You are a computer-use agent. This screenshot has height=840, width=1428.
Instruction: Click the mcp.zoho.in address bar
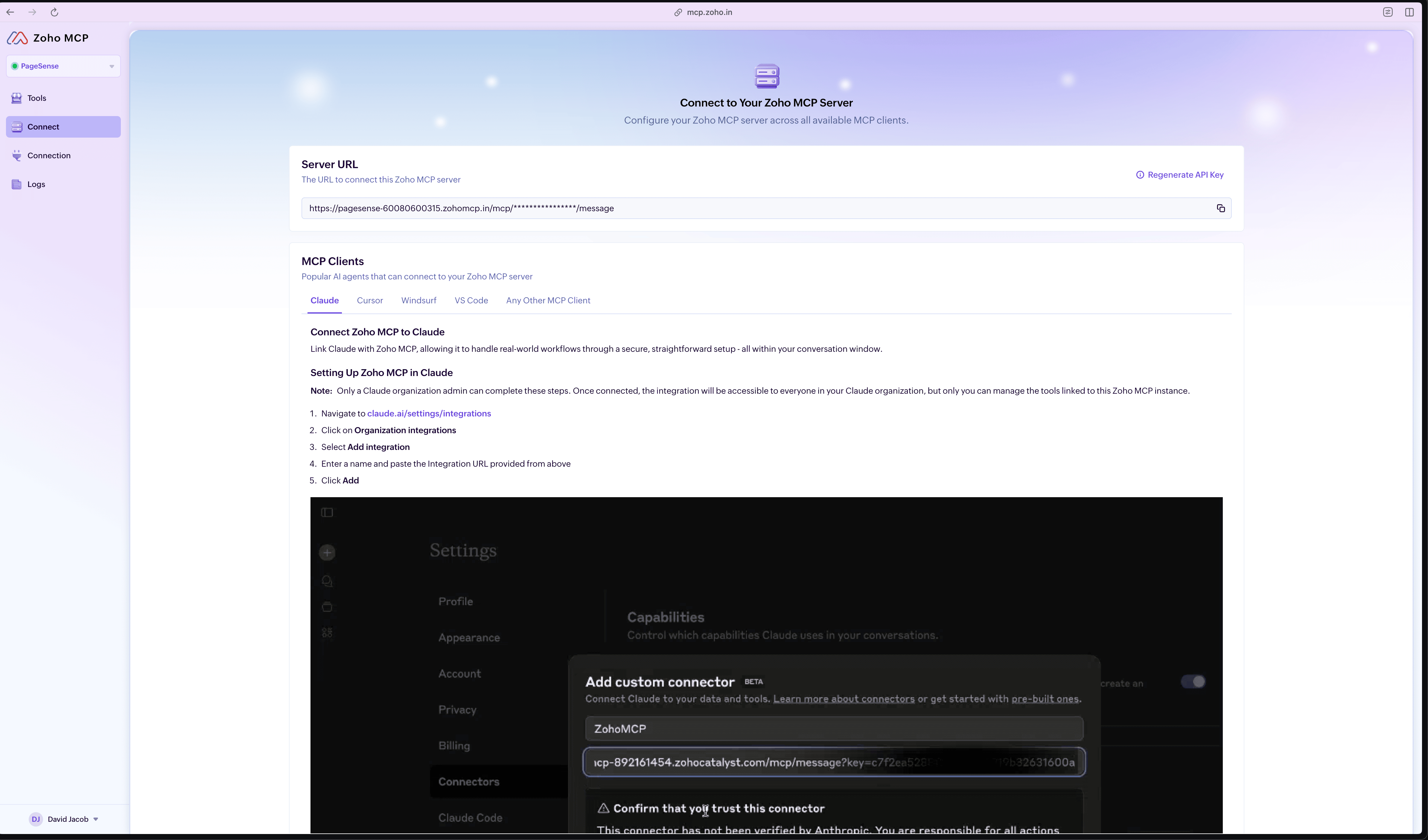703,13
